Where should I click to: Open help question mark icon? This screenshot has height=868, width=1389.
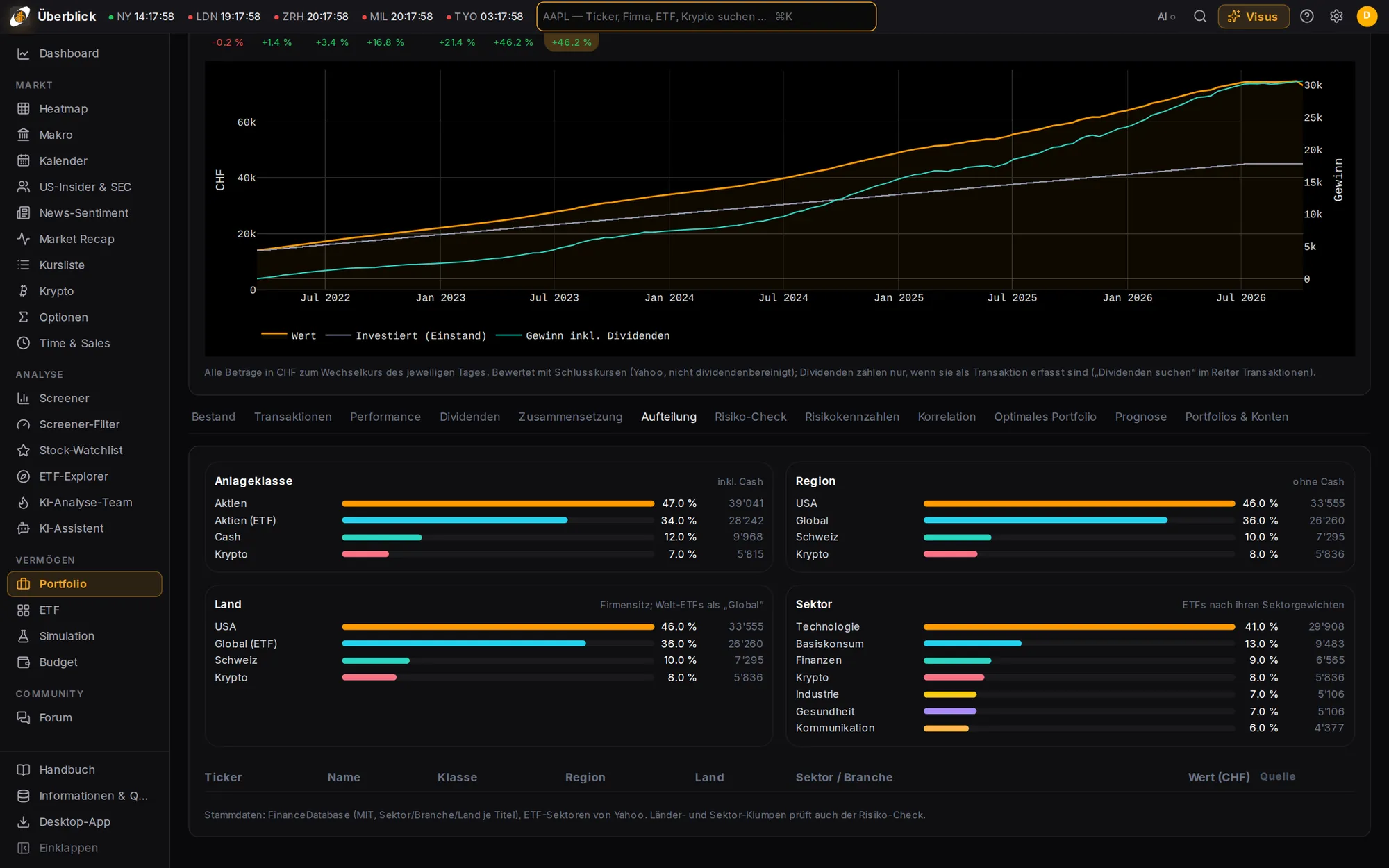pyautogui.click(x=1307, y=17)
